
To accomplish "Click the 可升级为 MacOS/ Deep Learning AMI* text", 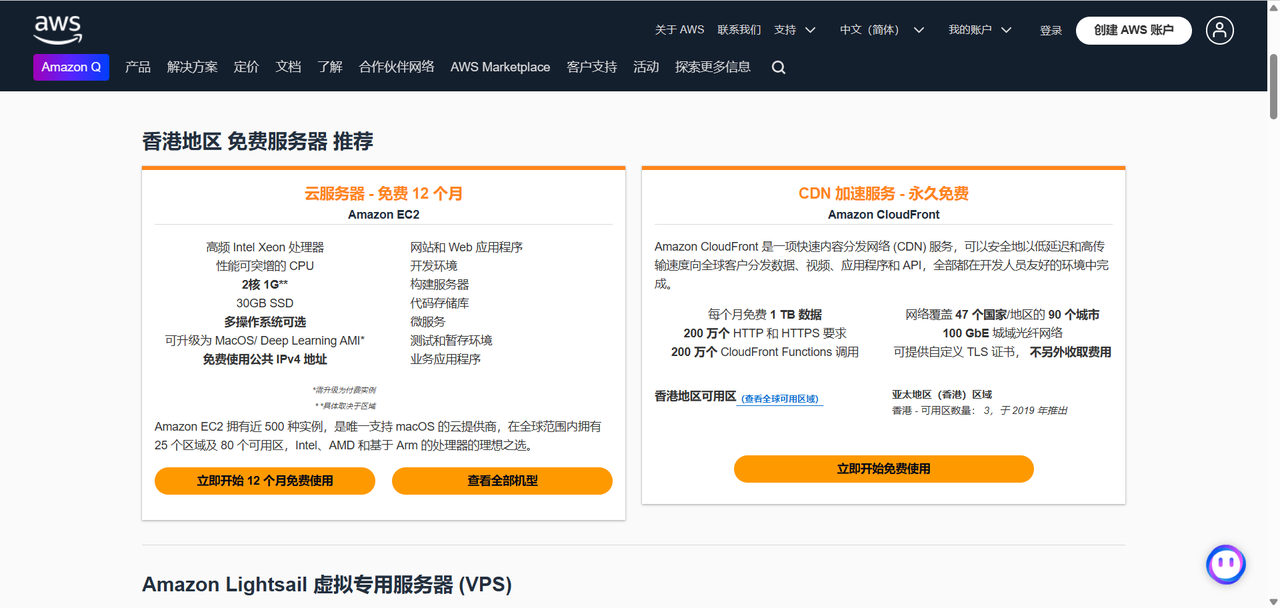I will pyautogui.click(x=265, y=341).
